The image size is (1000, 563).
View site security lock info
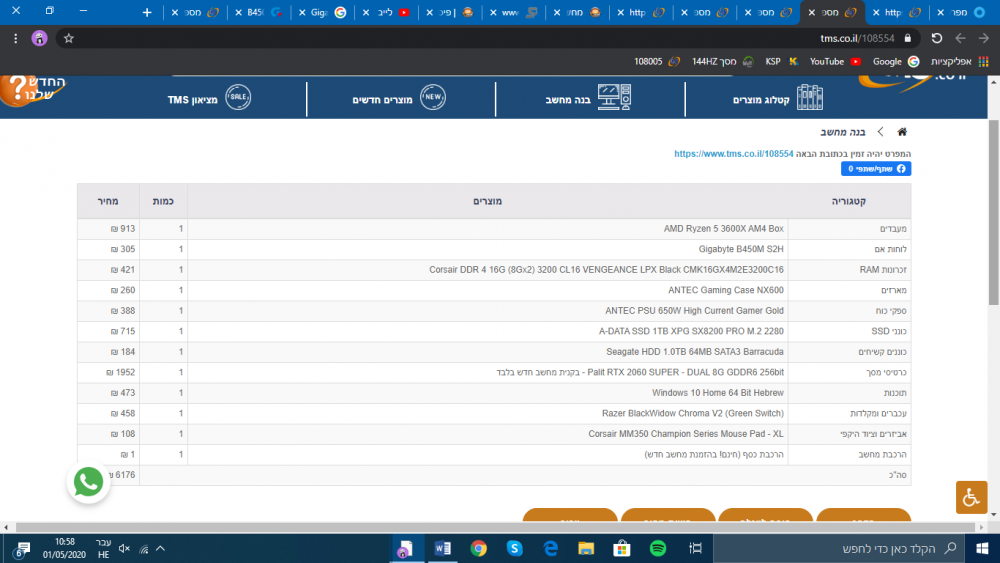[x=908, y=38]
